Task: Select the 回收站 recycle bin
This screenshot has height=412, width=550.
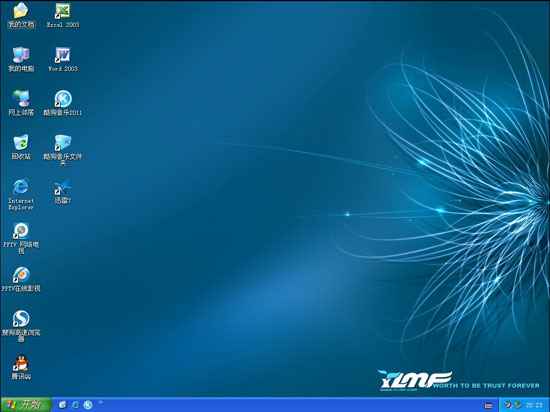Action: 21,147
